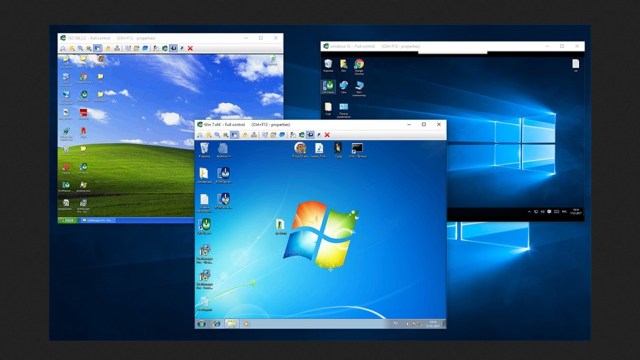640x360 pixels.
Task: Select the lone file icon on the Windows 10 desktop
Action: [x=576, y=65]
